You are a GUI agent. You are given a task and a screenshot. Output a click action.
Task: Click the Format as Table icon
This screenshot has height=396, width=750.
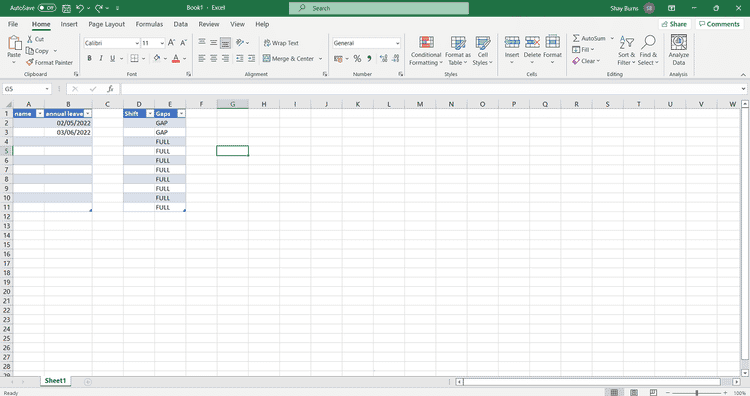[x=458, y=43]
